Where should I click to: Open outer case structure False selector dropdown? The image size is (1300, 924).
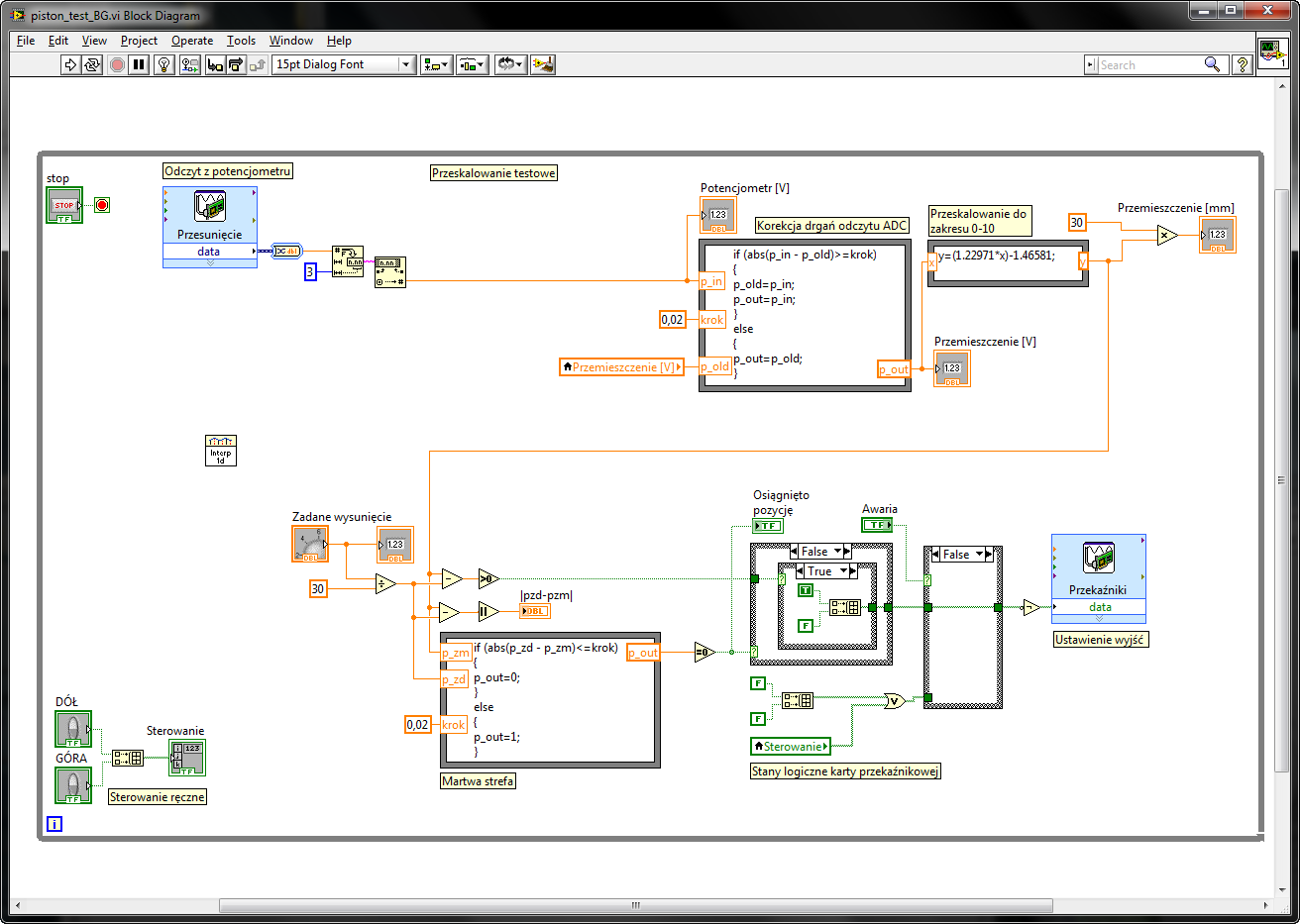[x=820, y=552]
